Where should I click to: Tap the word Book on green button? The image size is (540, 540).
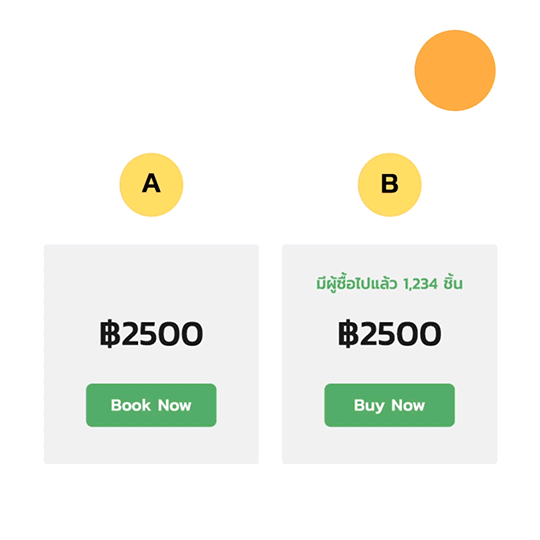point(131,405)
